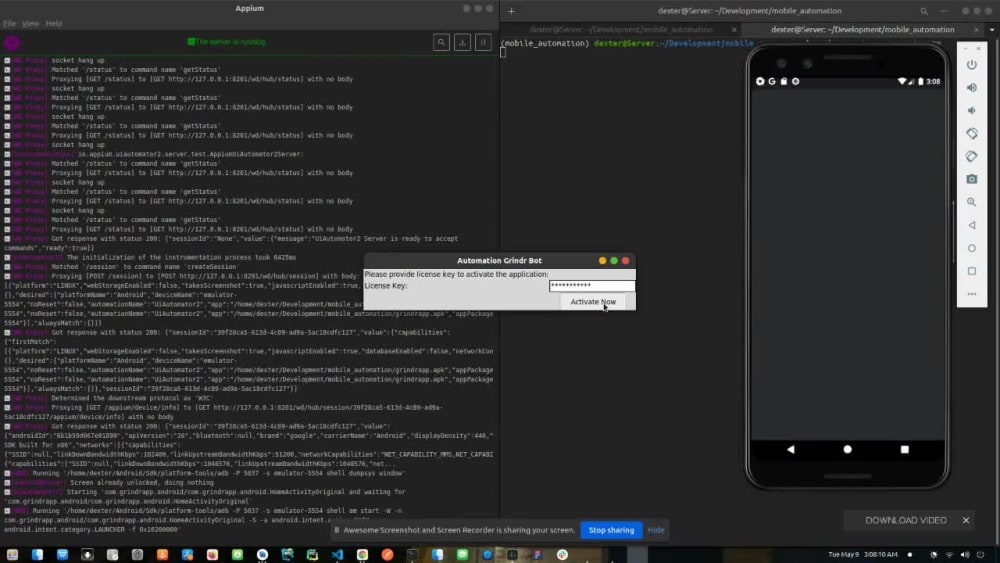The height and width of the screenshot is (563, 1000).
Task: Open the terminal window options menu
Action: coord(944,11)
